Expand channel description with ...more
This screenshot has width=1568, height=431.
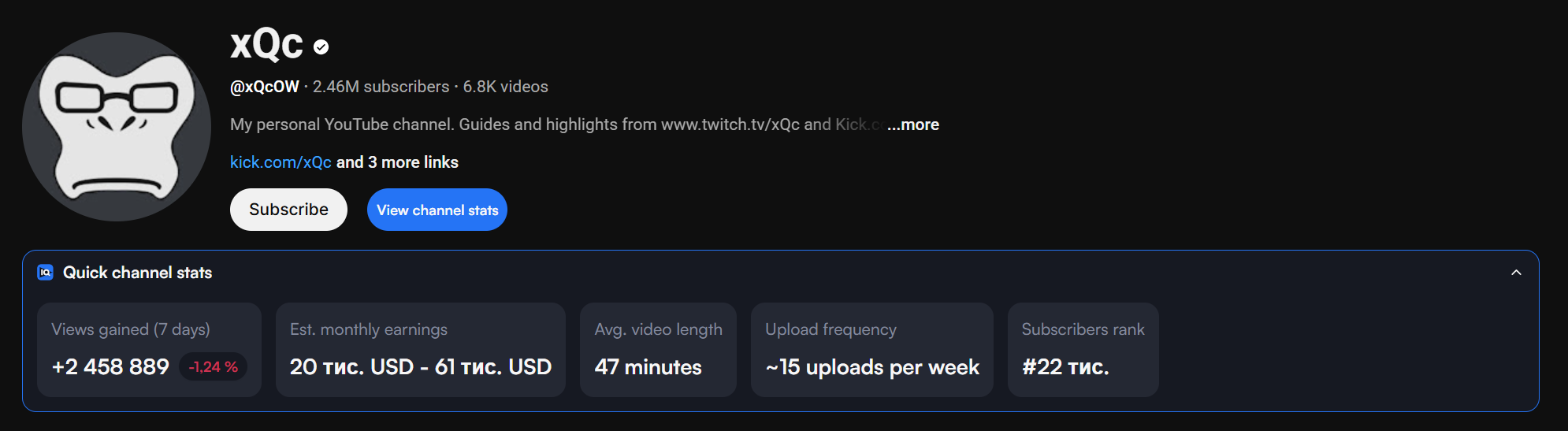(913, 124)
